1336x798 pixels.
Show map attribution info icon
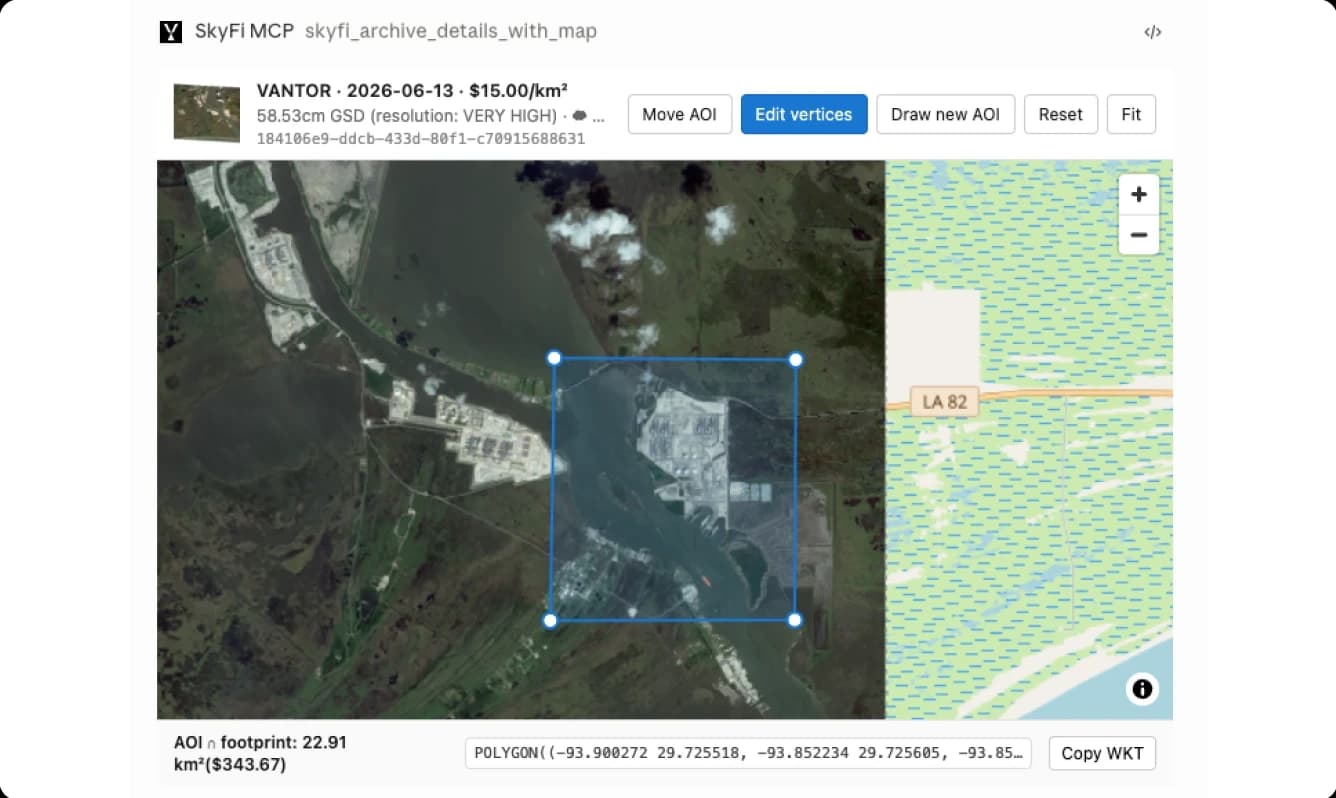[1142, 689]
